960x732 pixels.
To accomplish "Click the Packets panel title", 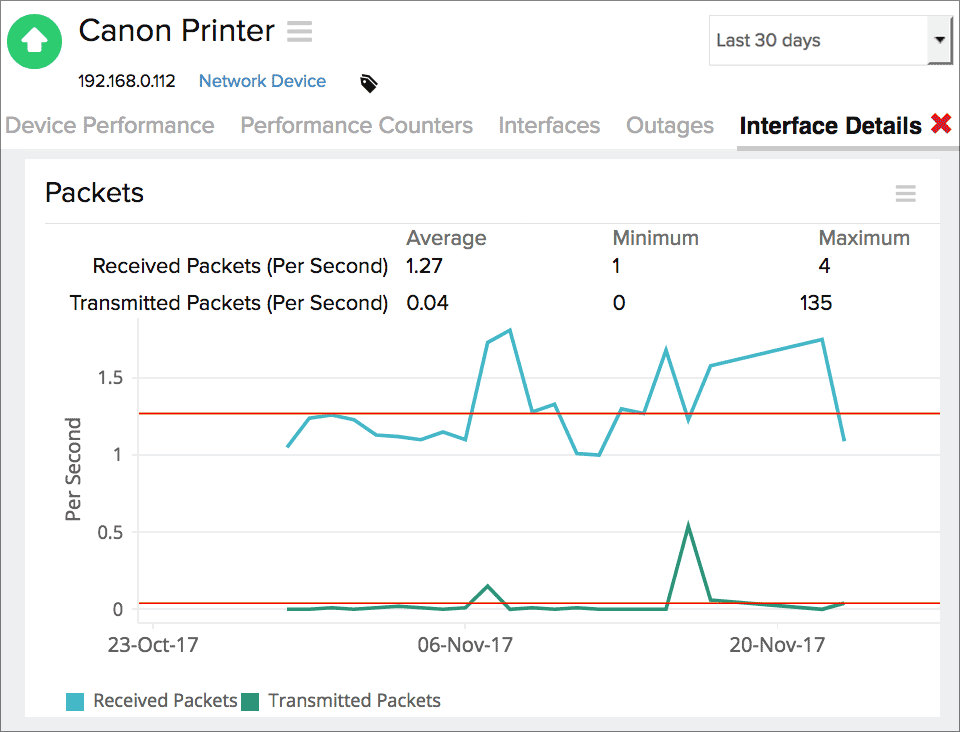I will click(94, 192).
